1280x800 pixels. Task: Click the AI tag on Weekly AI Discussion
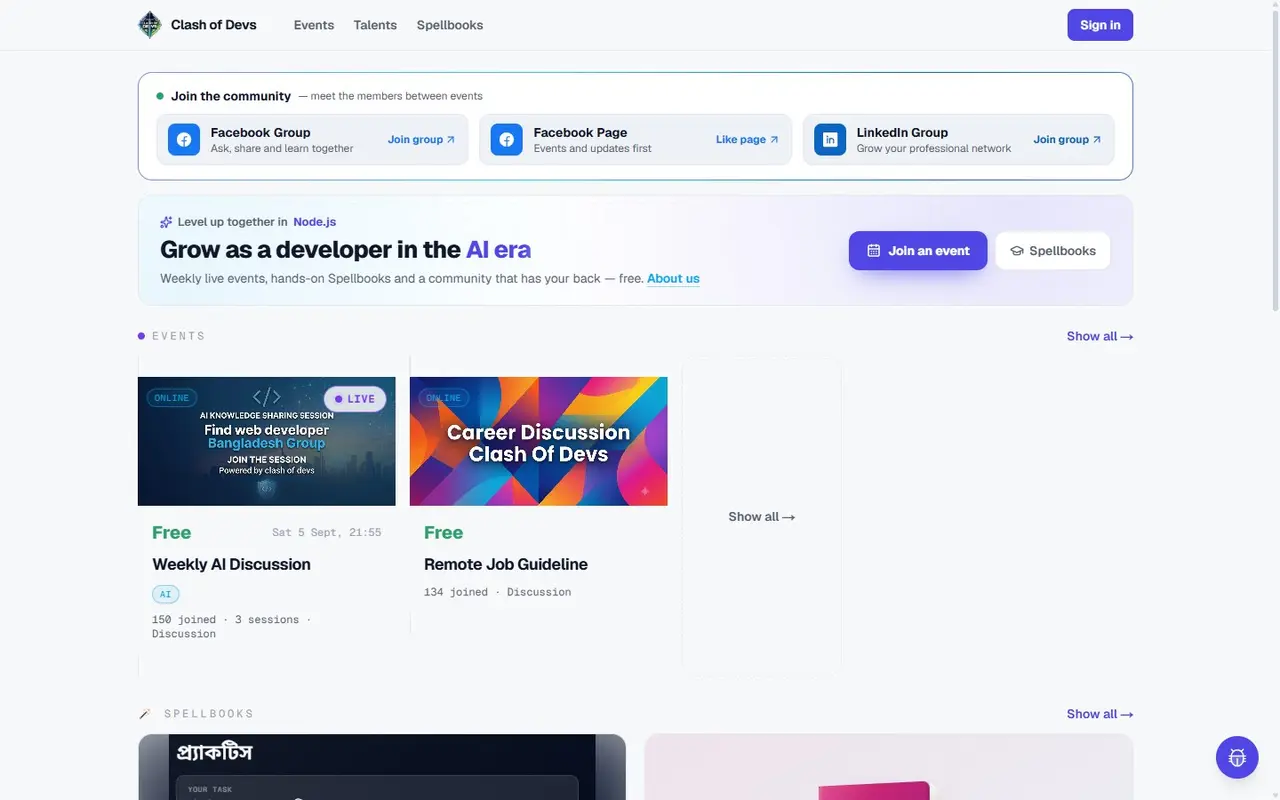166,594
